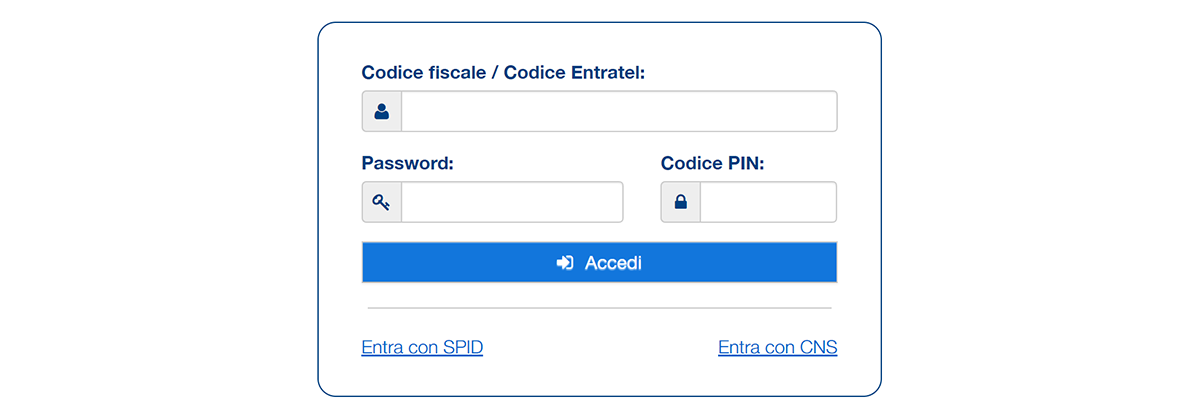Image resolution: width=1200 pixels, height=420 pixels.
Task: Click the 'CNS' word in the right link
Action: [819, 348]
